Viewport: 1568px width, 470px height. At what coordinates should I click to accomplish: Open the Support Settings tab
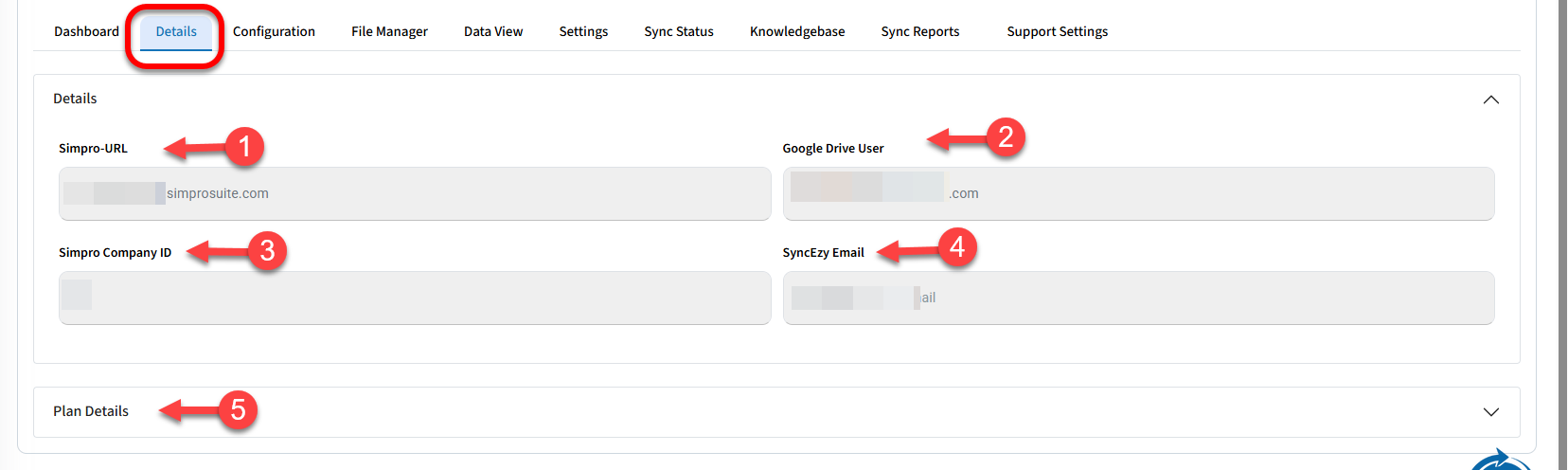click(x=1057, y=31)
